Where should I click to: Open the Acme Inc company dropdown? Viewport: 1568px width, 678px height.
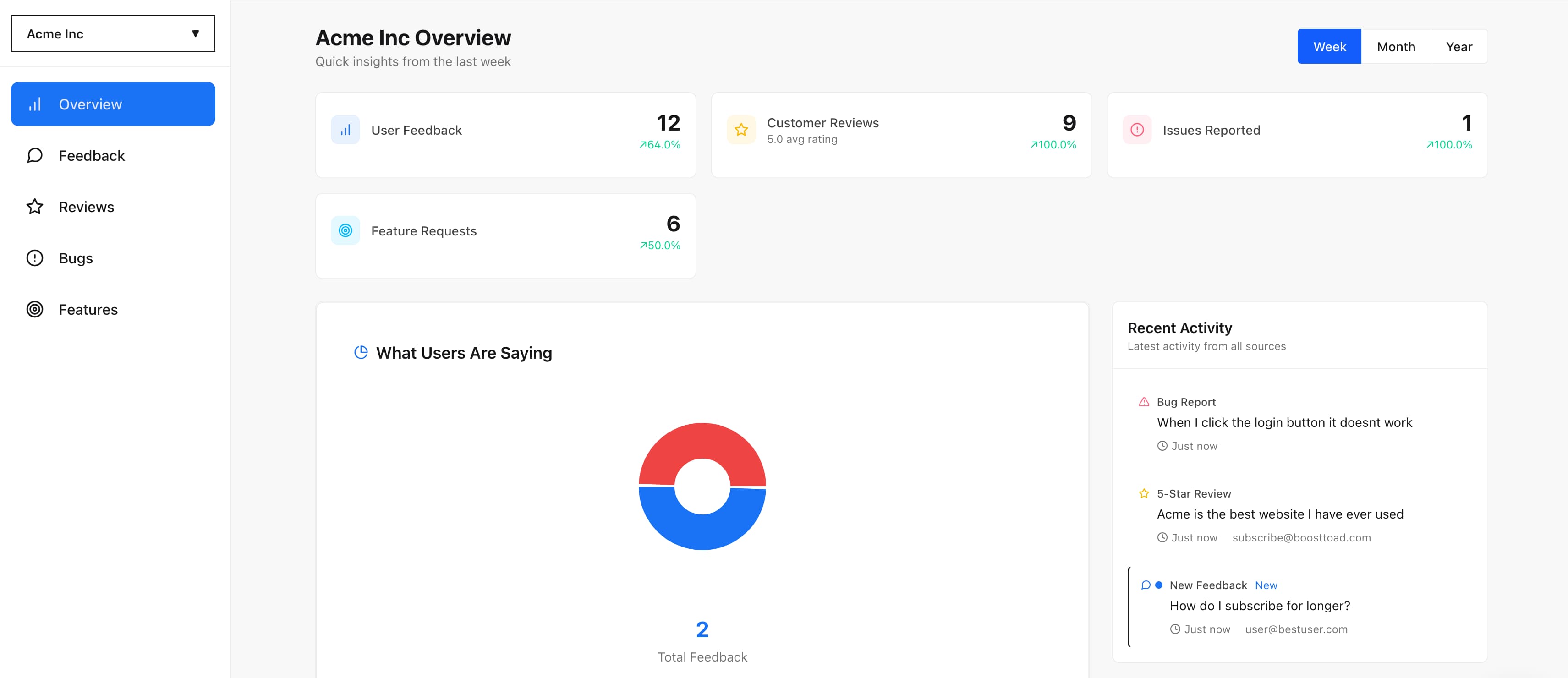click(x=113, y=33)
